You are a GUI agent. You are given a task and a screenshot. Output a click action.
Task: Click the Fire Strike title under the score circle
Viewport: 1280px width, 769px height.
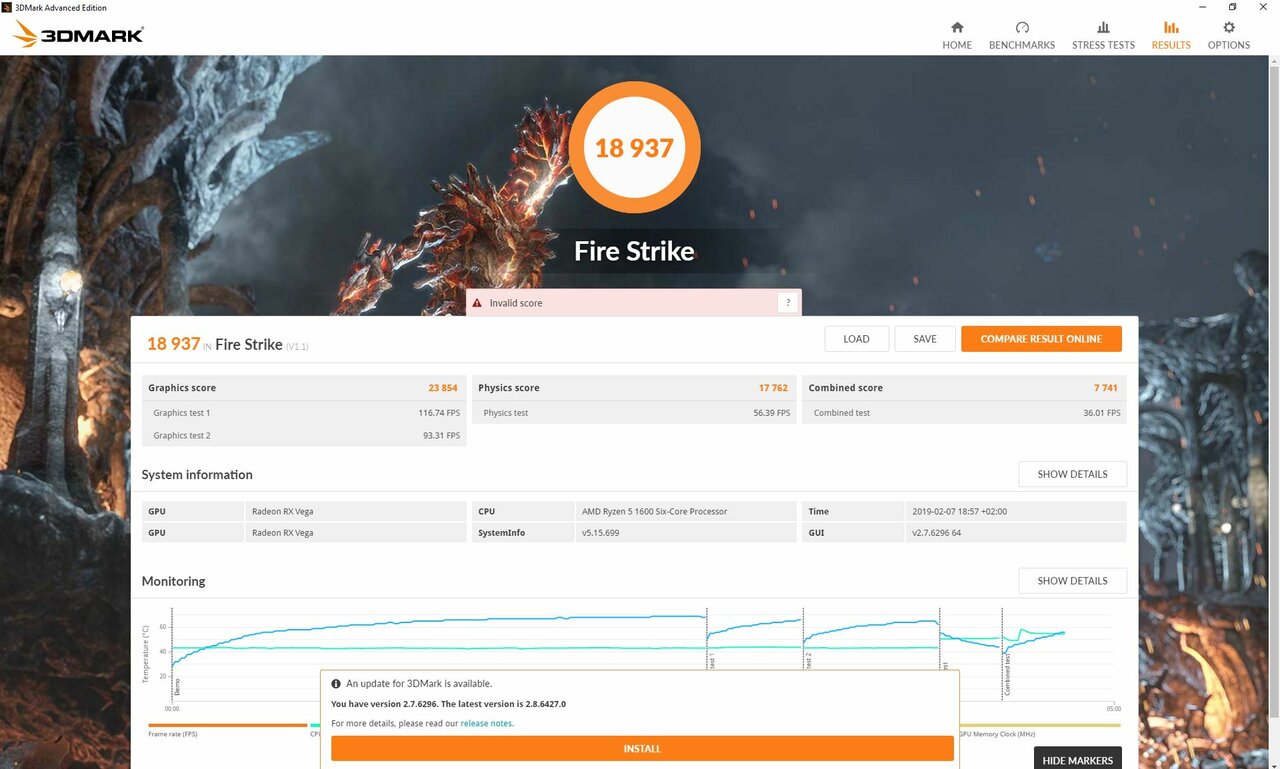634,251
